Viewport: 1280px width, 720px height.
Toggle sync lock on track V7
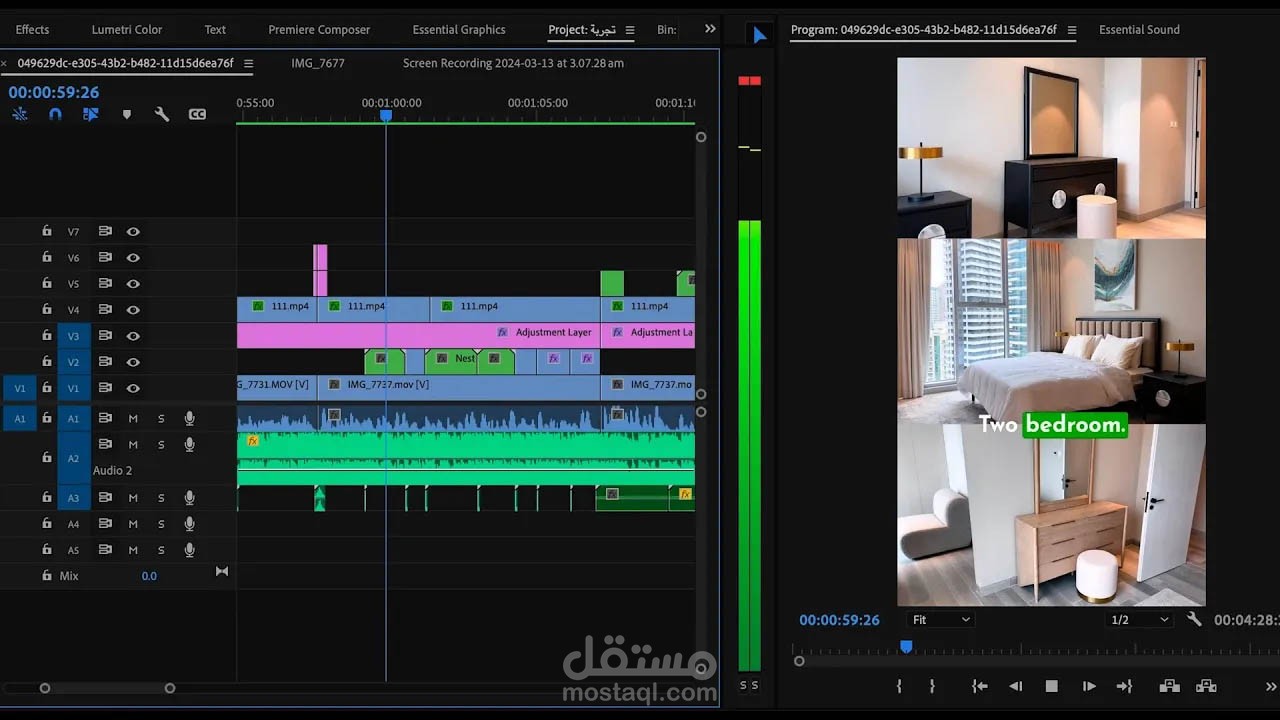click(x=105, y=231)
